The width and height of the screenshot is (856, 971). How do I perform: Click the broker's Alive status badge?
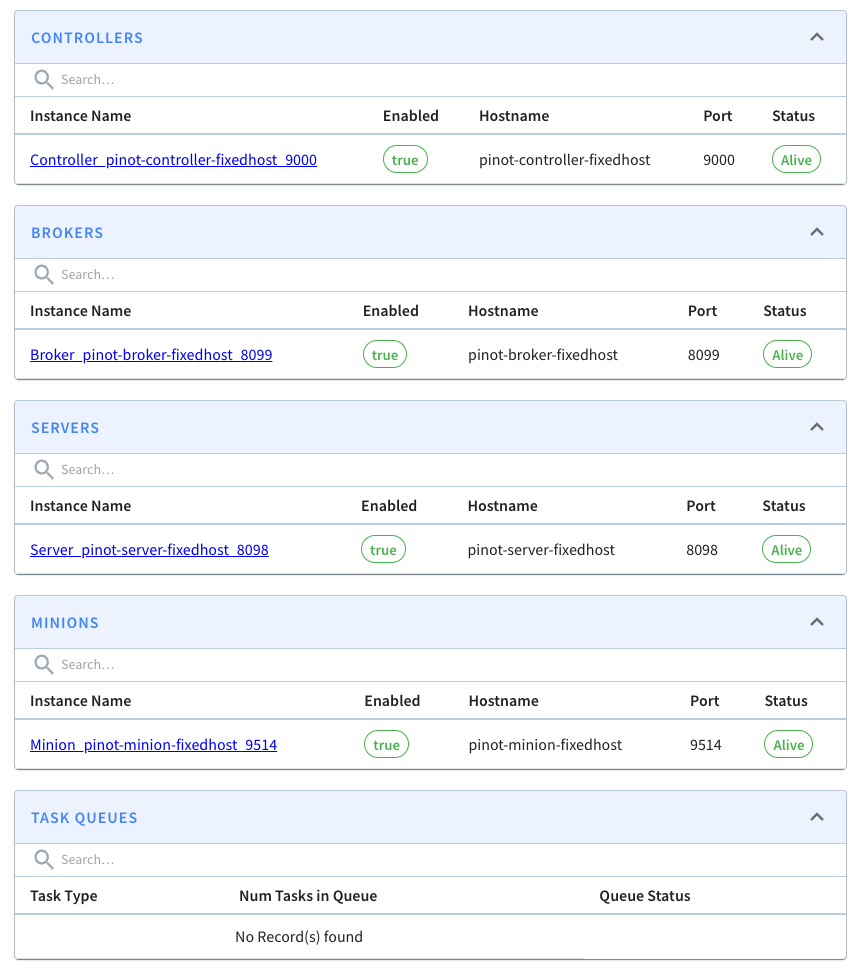(x=787, y=355)
